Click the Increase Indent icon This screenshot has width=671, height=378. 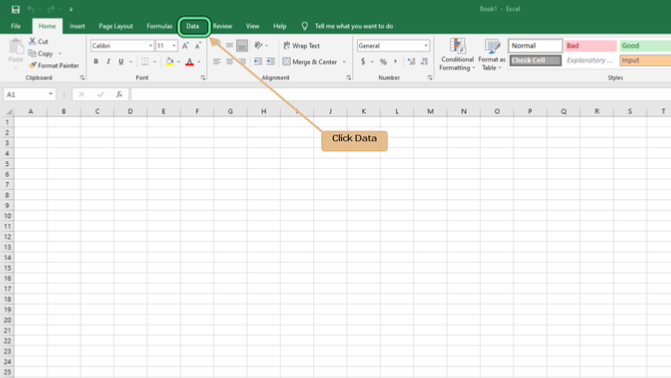pyautogui.click(x=270, y=62)
